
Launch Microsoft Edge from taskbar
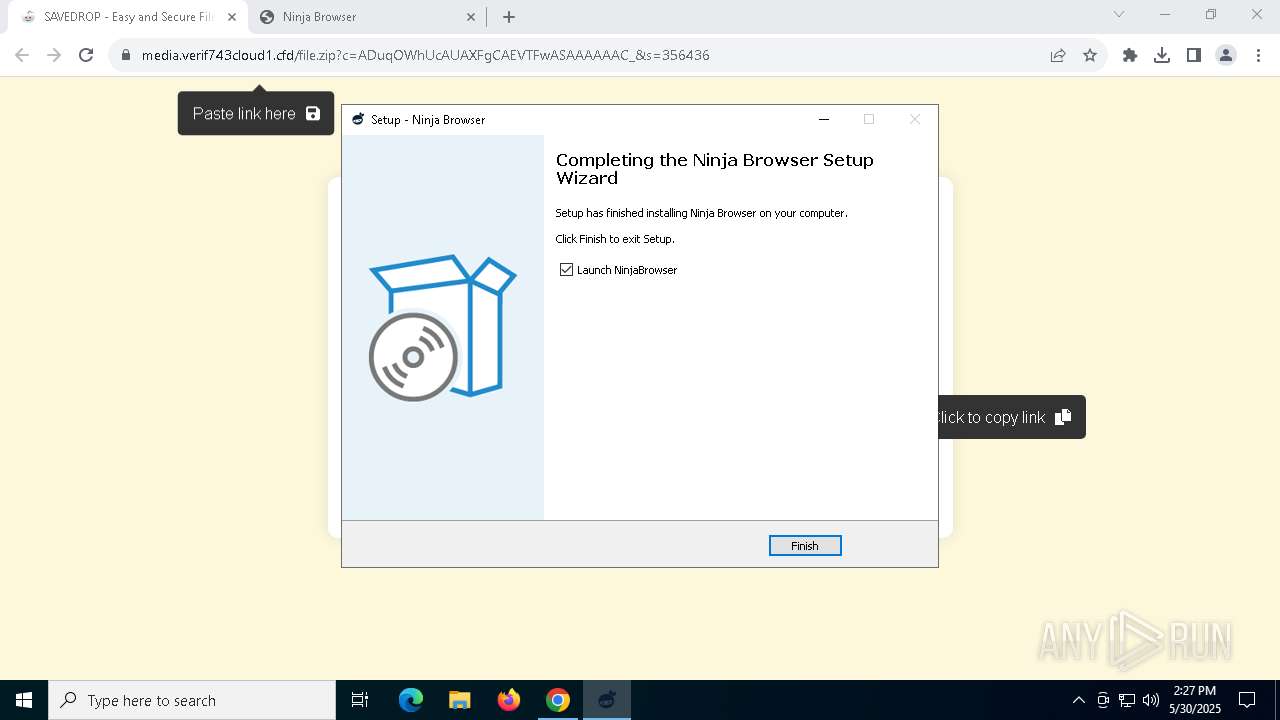[x=411, y=700]
